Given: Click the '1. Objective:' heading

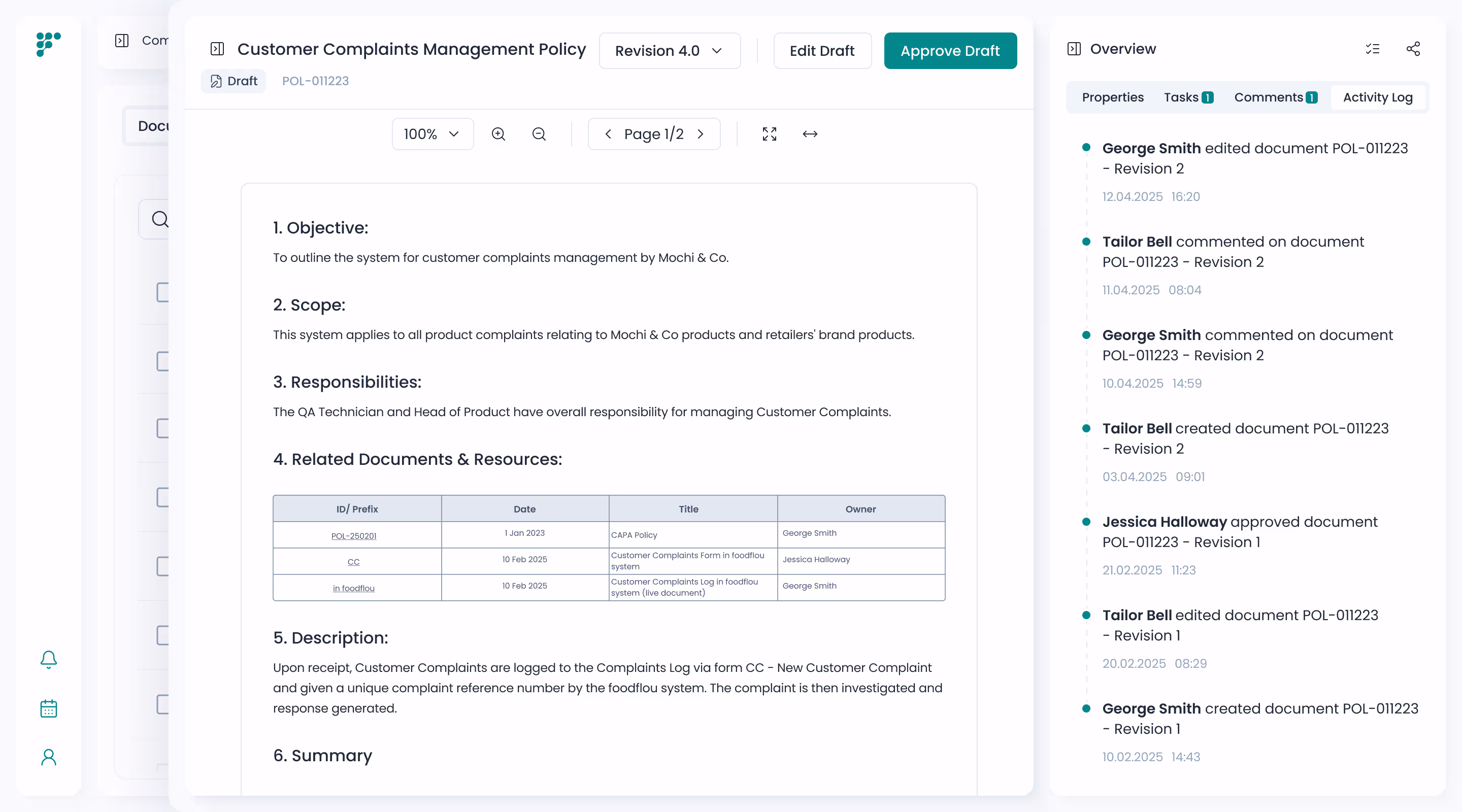Looking at the screenshot, I should (x=321, y=227).
